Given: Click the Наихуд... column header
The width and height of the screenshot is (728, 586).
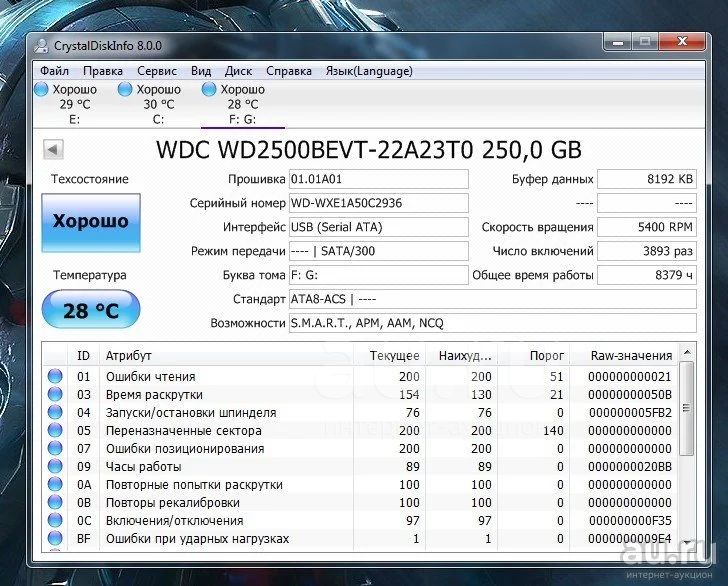Looking at the screenshot, I should coord(461,356).
